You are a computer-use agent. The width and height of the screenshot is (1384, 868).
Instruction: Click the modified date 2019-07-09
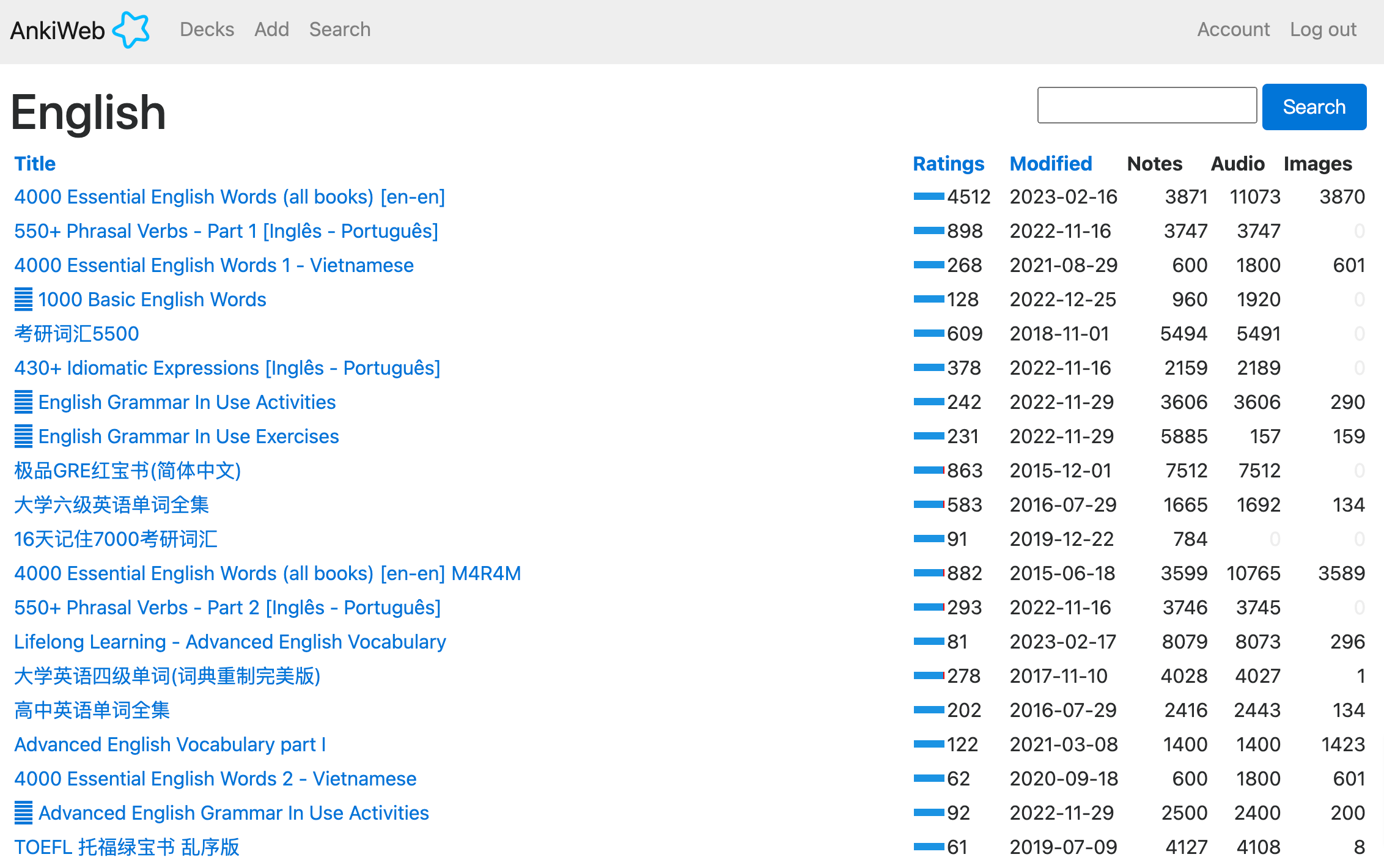[x=1064, y=847]
